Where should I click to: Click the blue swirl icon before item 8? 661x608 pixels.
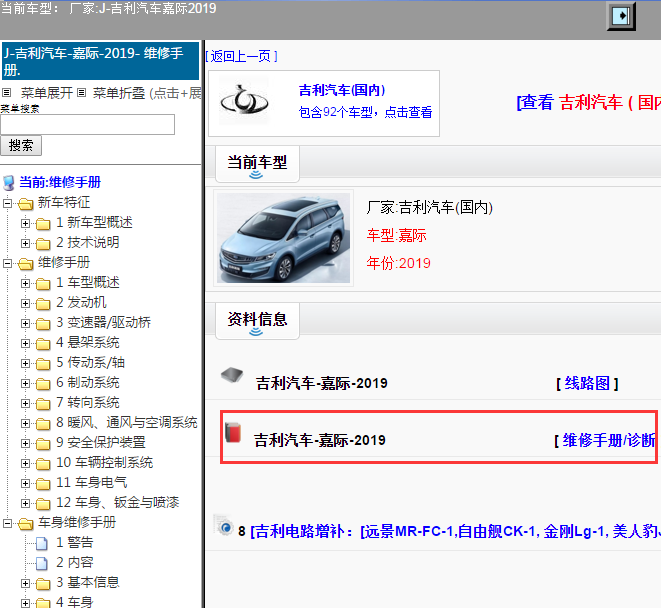coord(225,527)
